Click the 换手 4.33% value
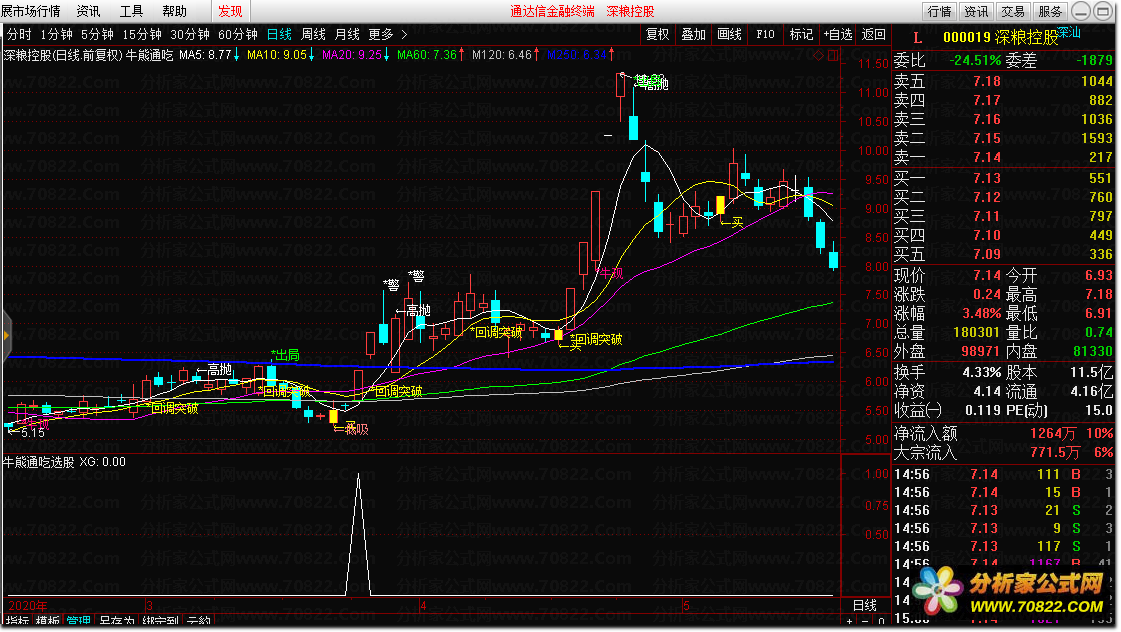The height and width of the screenshot is (632, 1121). 982,372
